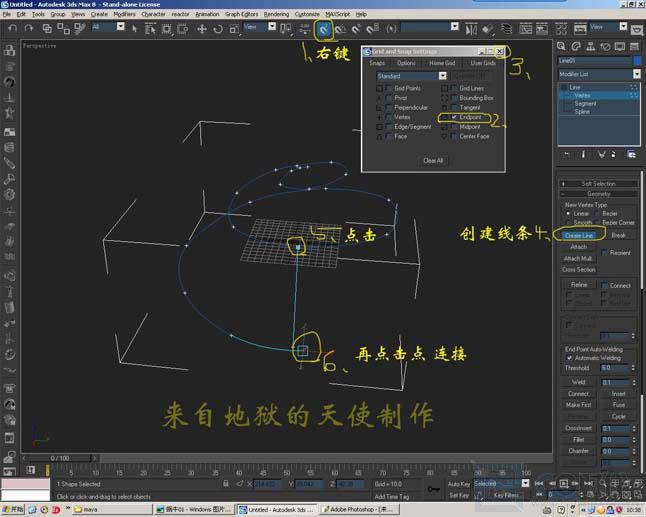Click Set Keys key icon in status bar
This screenshot has height=517, width=646.
(433, 489)
